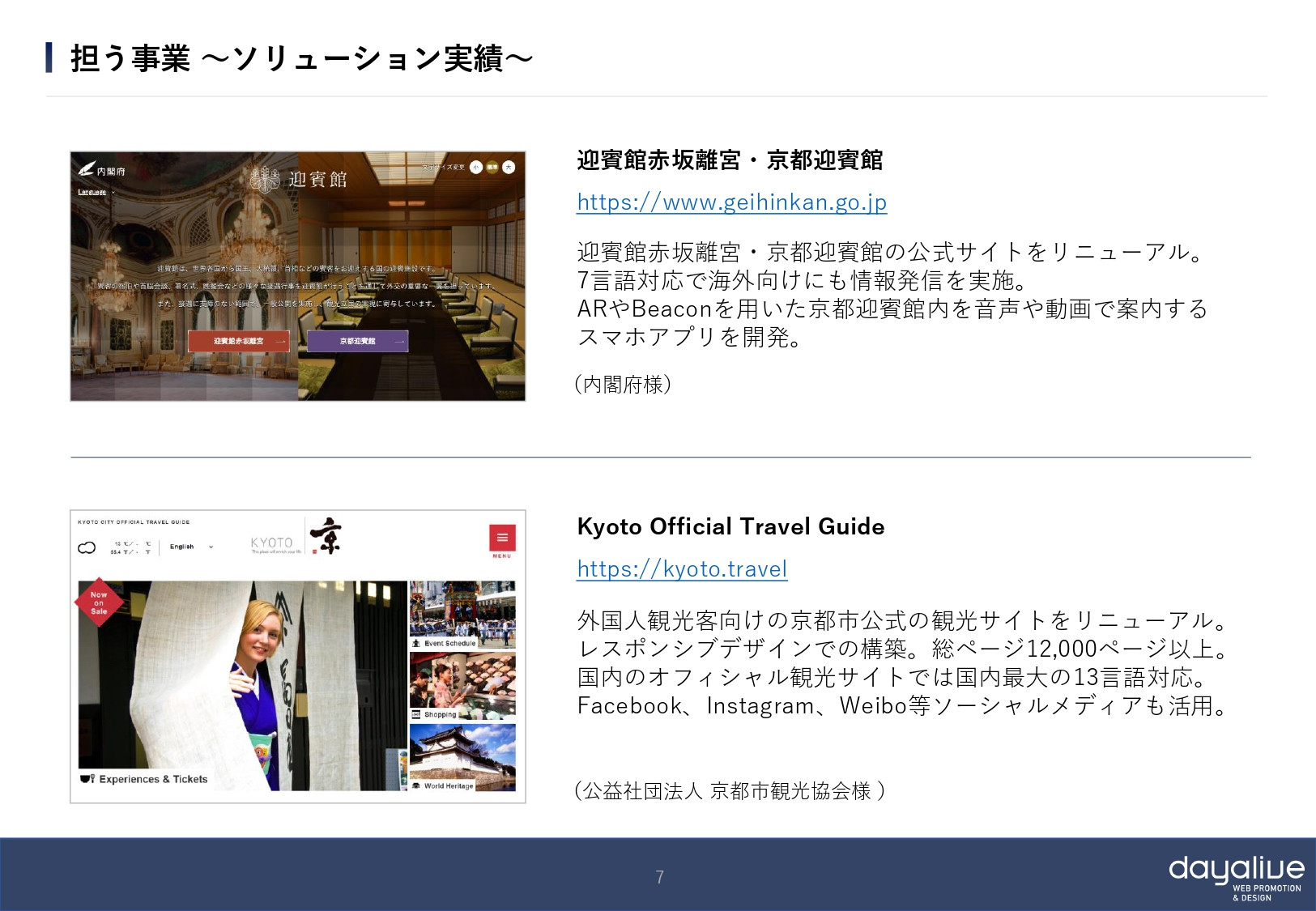
Task: Select the 大 large font size option
Action: [509, 168]
